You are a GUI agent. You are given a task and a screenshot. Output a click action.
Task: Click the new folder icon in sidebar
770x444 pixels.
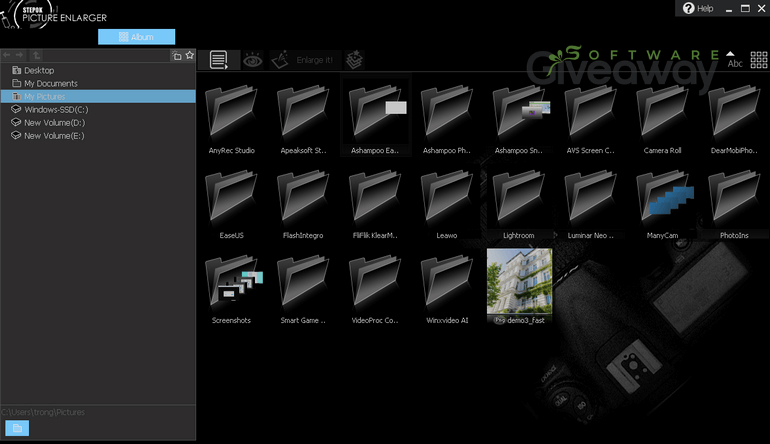[x=176, y=56]
